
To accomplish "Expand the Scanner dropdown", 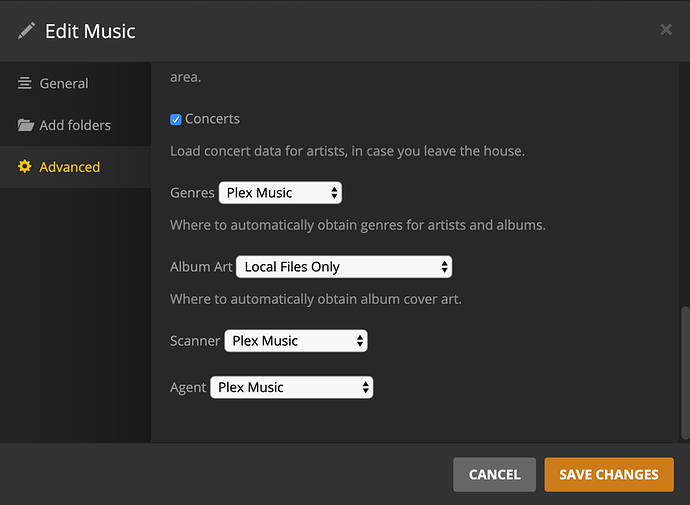I will pyautogui.click(x=296, y=341).
